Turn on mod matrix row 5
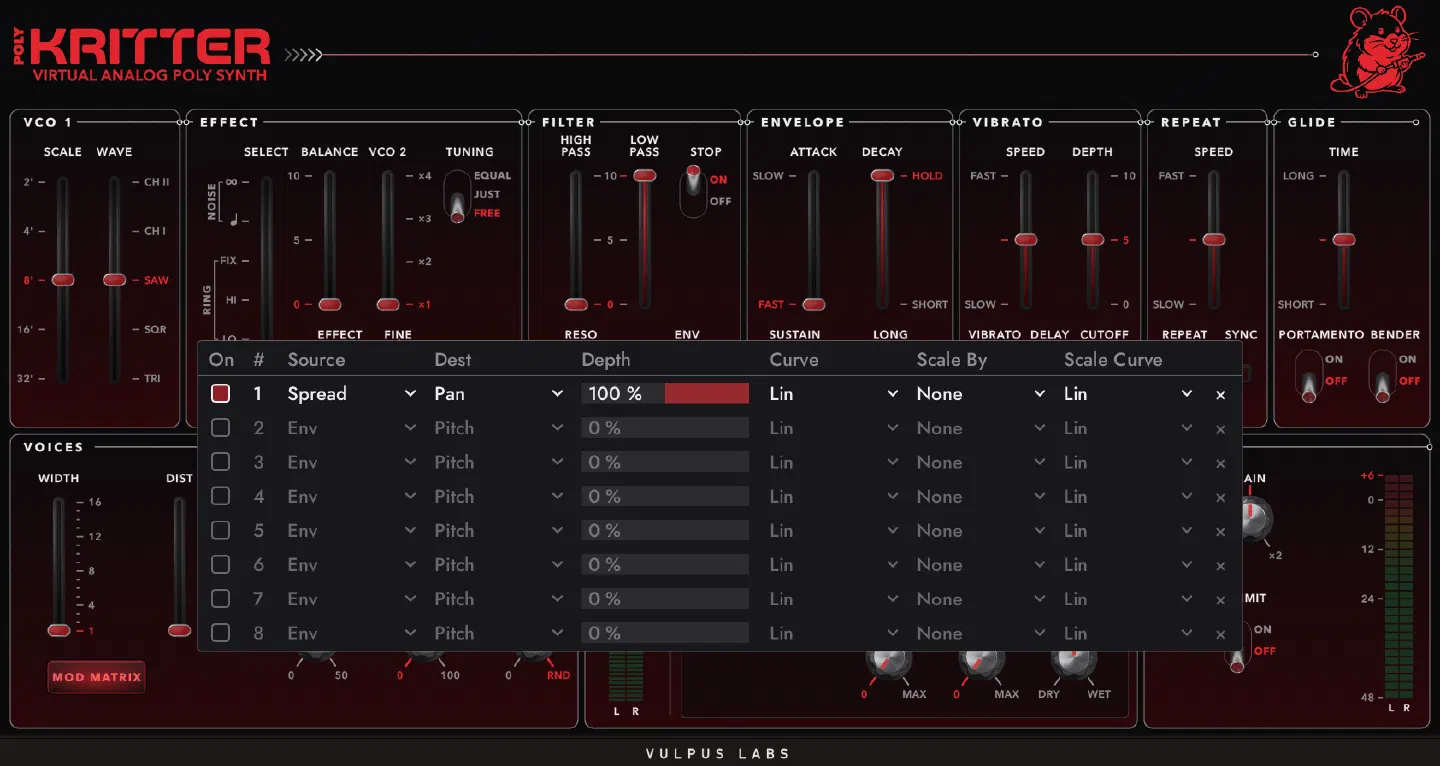1440x766 pixels. (x=220, y=530)
